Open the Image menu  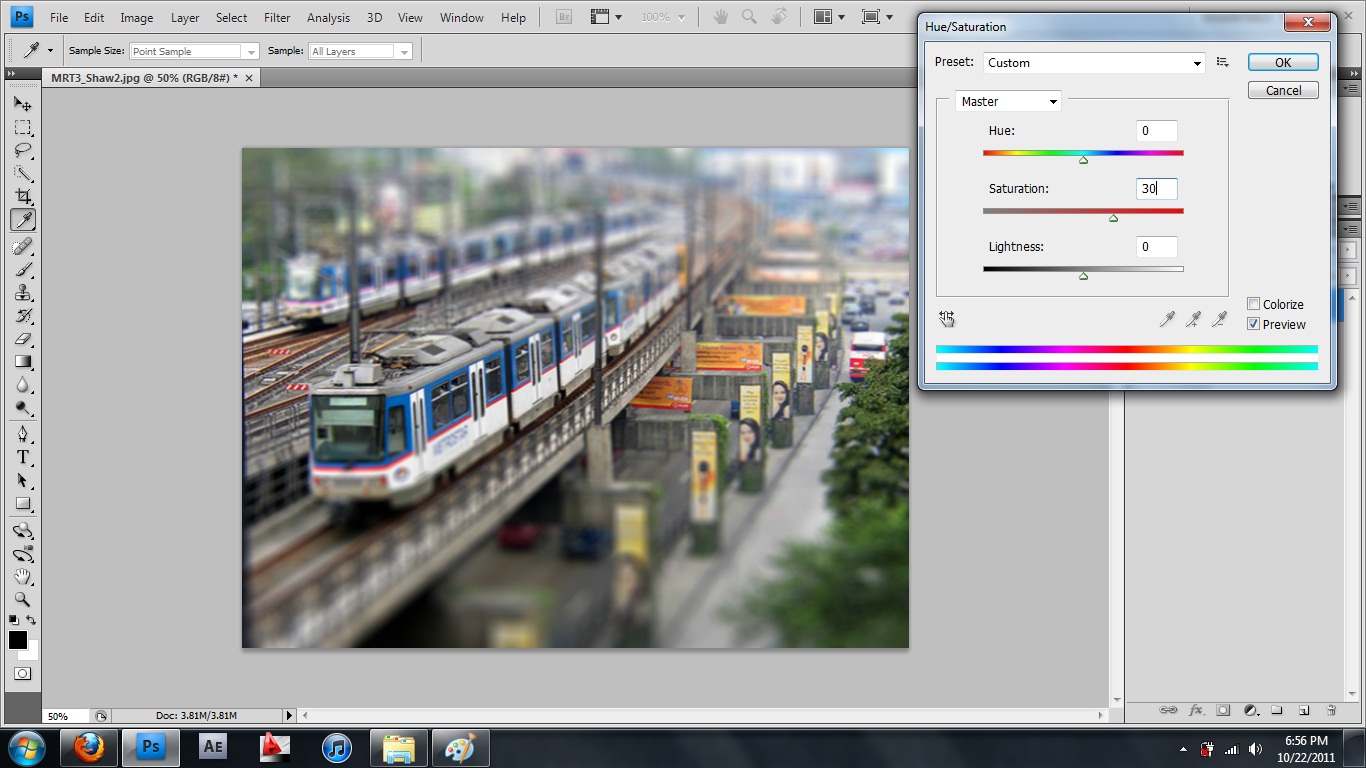point(137,17)
